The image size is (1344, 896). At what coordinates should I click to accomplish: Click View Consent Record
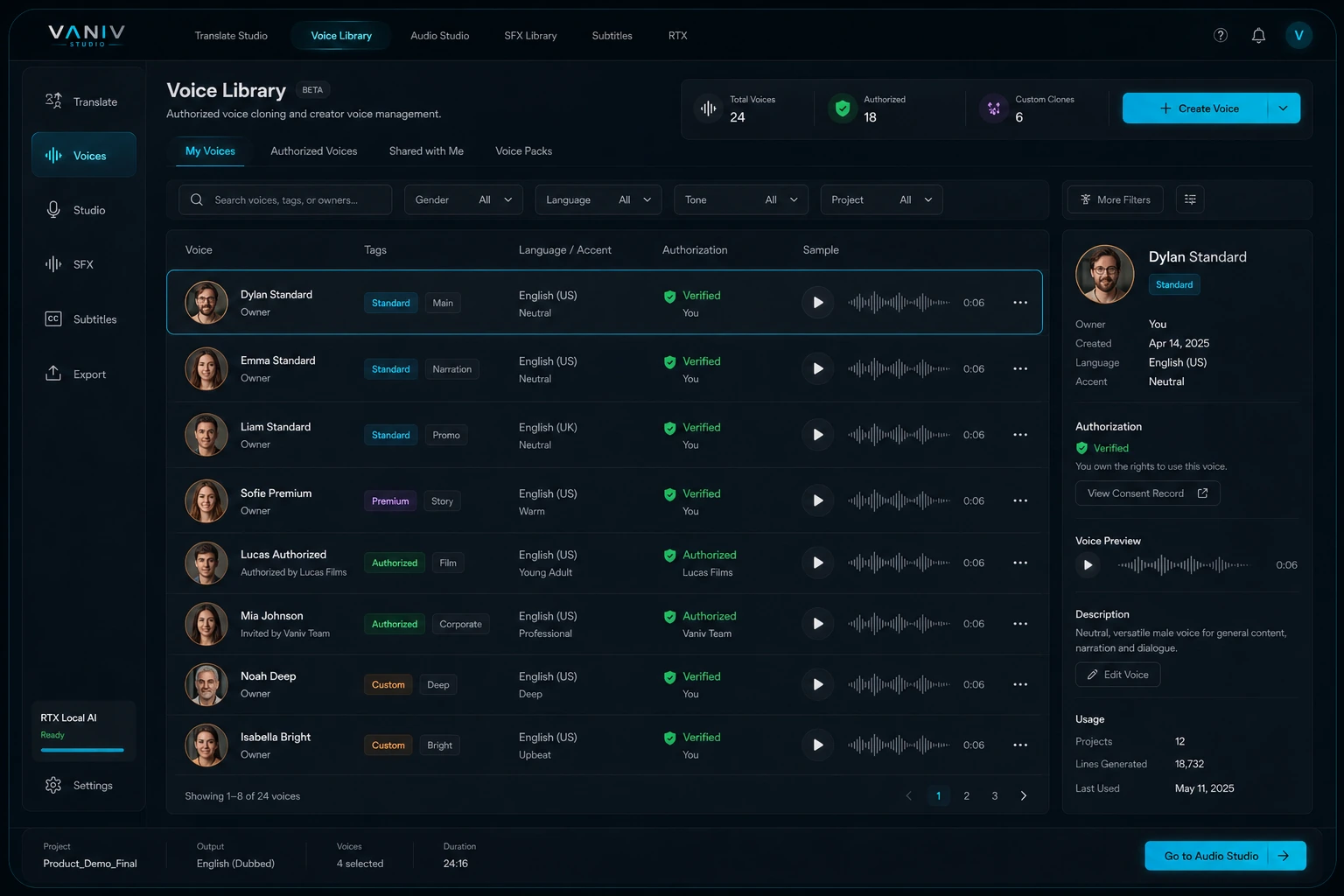1146,493
